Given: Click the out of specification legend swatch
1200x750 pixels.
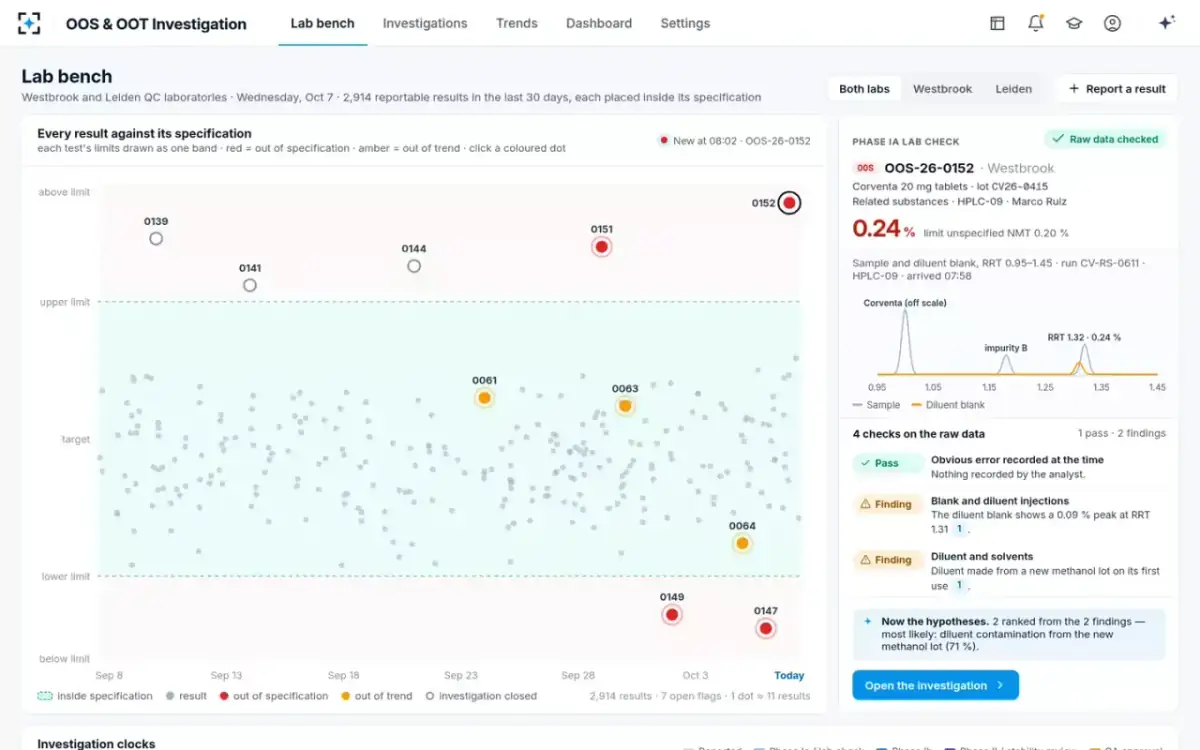Looking at the screenshot, I should [x=225, y=696].
